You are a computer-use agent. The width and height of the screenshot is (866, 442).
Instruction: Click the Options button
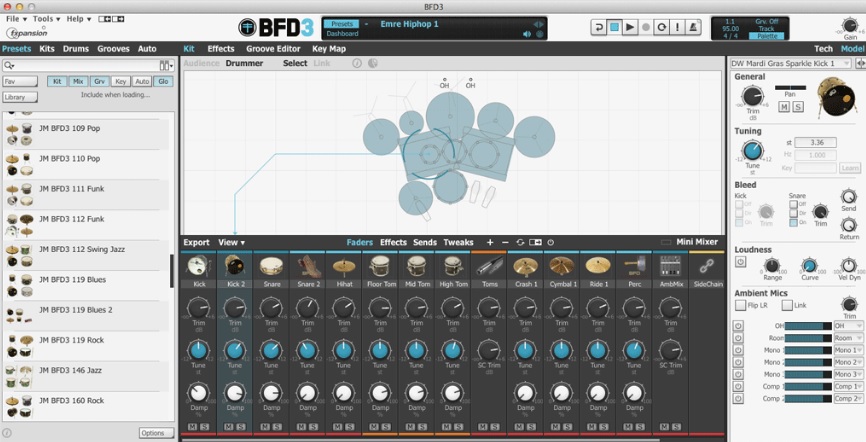coord(156,433)
